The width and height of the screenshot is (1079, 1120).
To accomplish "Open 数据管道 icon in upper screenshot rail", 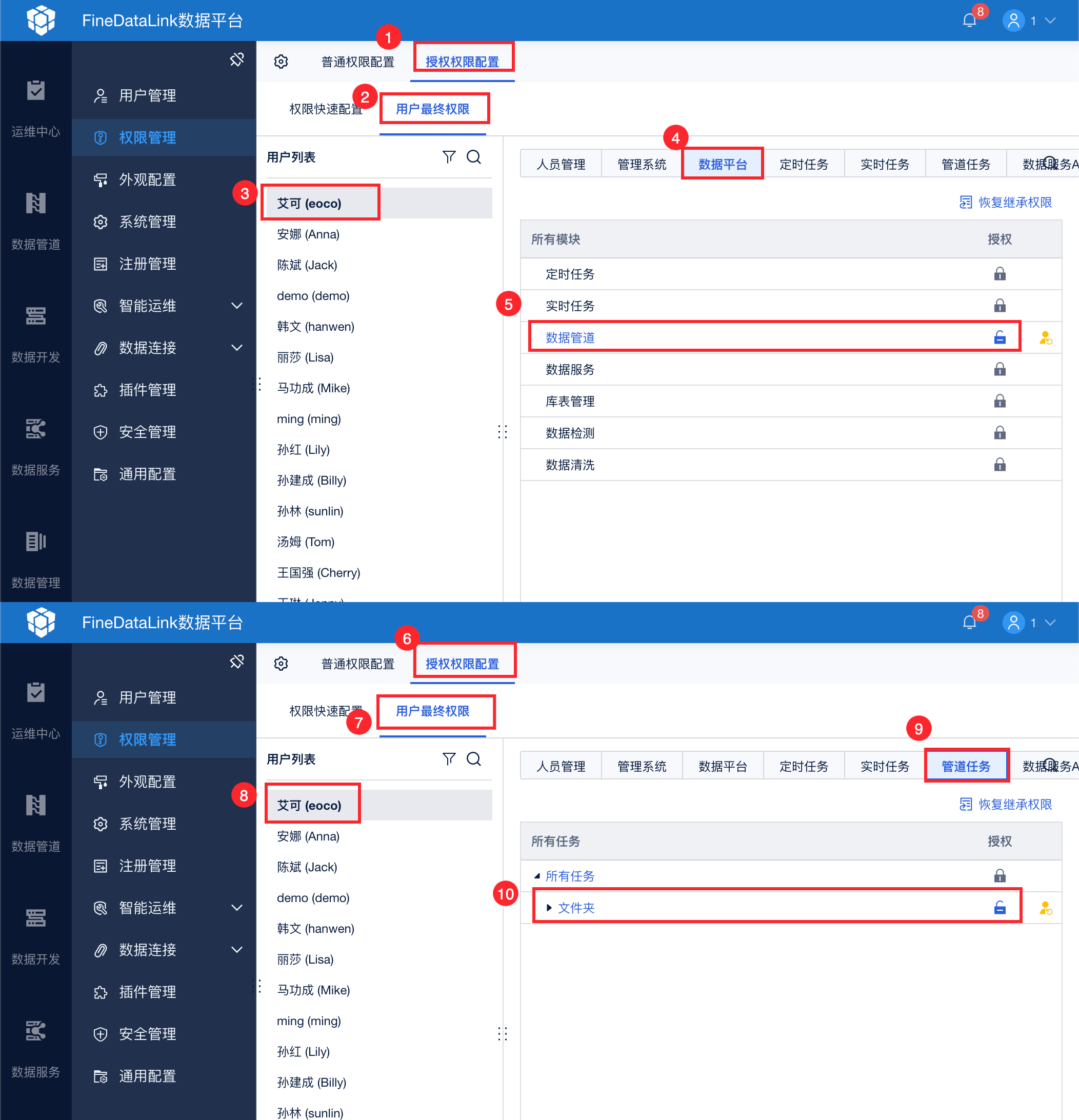I will [35, 203].
